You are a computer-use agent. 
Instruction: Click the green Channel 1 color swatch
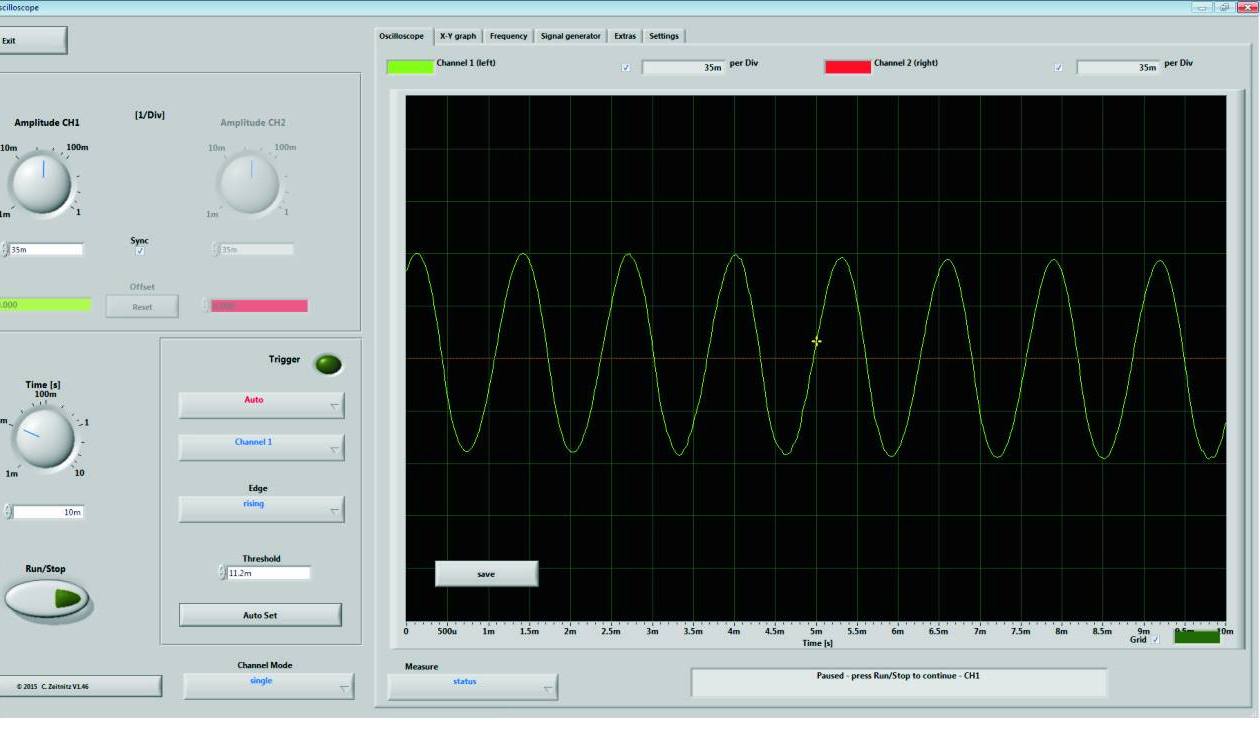(x=410, y=67)
